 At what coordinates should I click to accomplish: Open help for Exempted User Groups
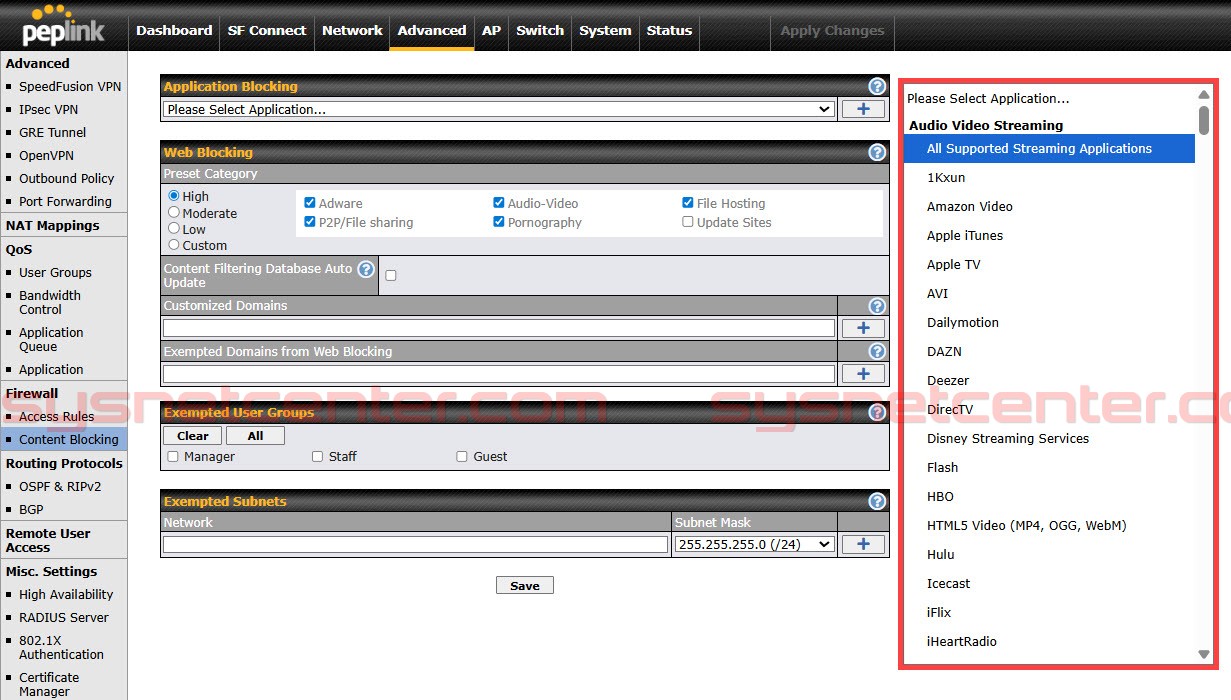[877, 412]
